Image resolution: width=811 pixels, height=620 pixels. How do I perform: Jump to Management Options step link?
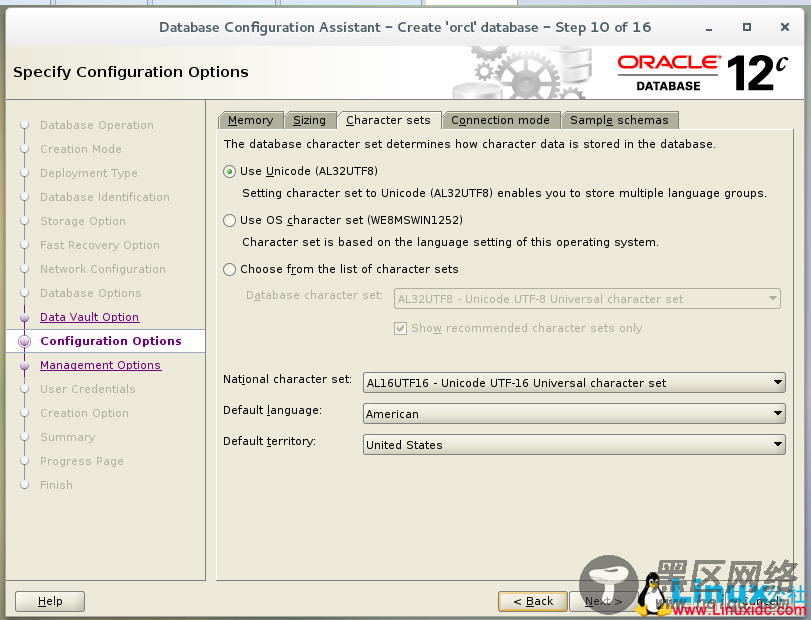[x=100, y=365]
